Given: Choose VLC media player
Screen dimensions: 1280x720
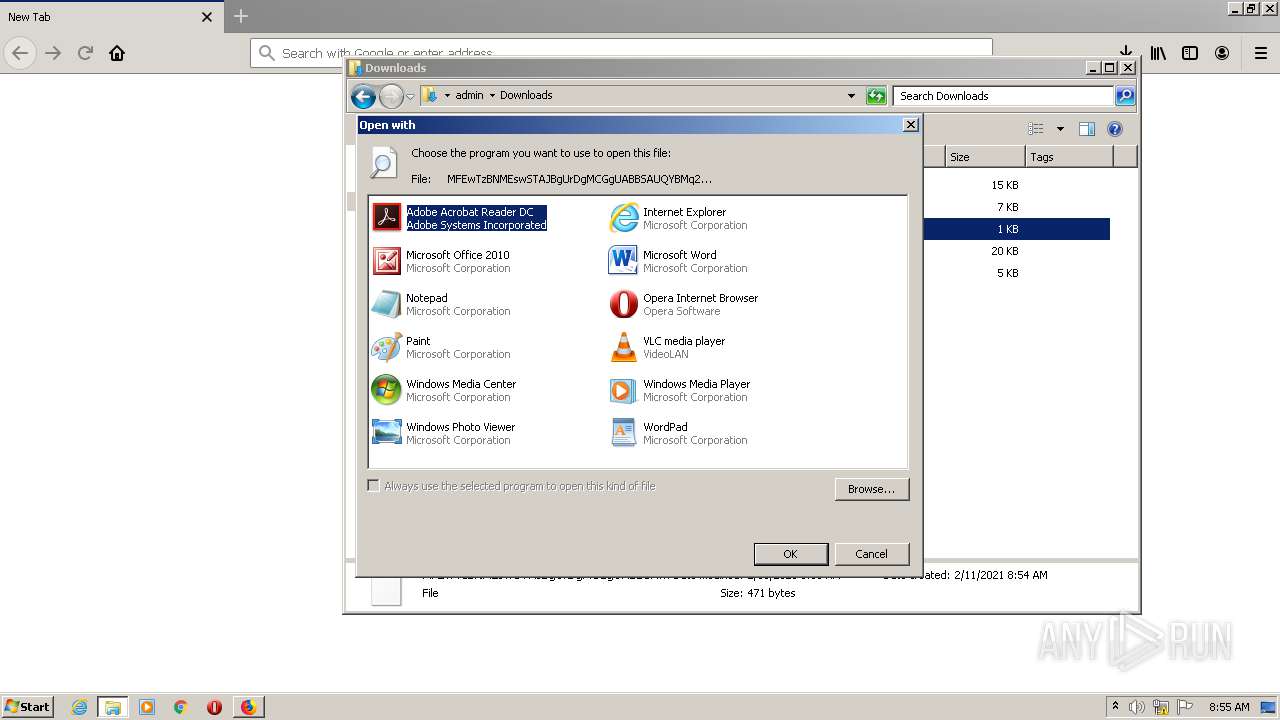Looking at the screenshot, I should pos(668,347).
